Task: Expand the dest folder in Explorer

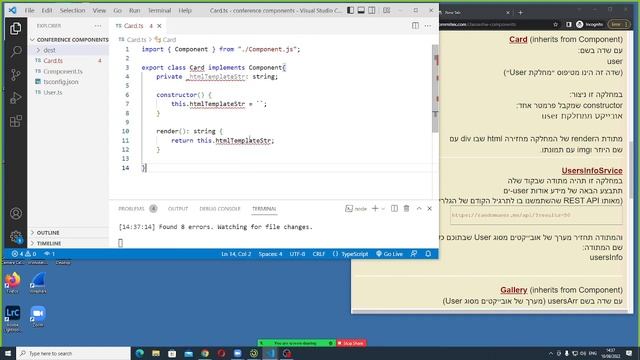Action: pyautogui.click(x=69, y=50)
